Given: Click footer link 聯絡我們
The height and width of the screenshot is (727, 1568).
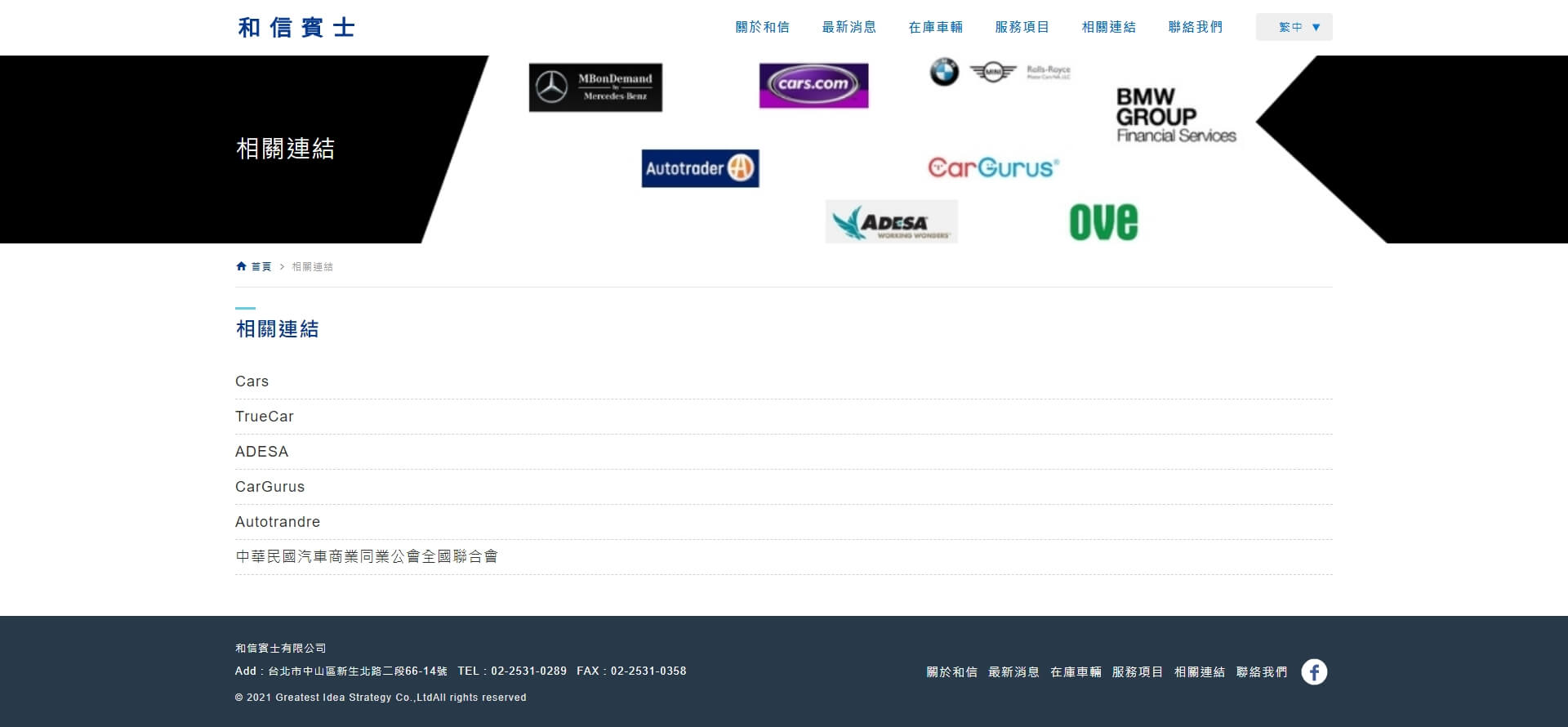Looking at the screenshot, I should point(1262,672).
